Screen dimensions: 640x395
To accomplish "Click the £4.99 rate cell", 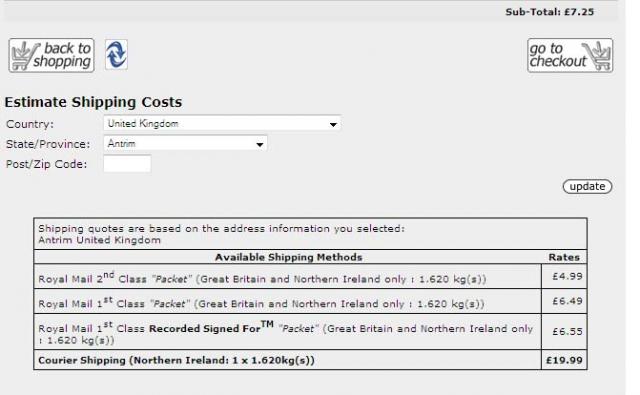I will tap(564, 277).
